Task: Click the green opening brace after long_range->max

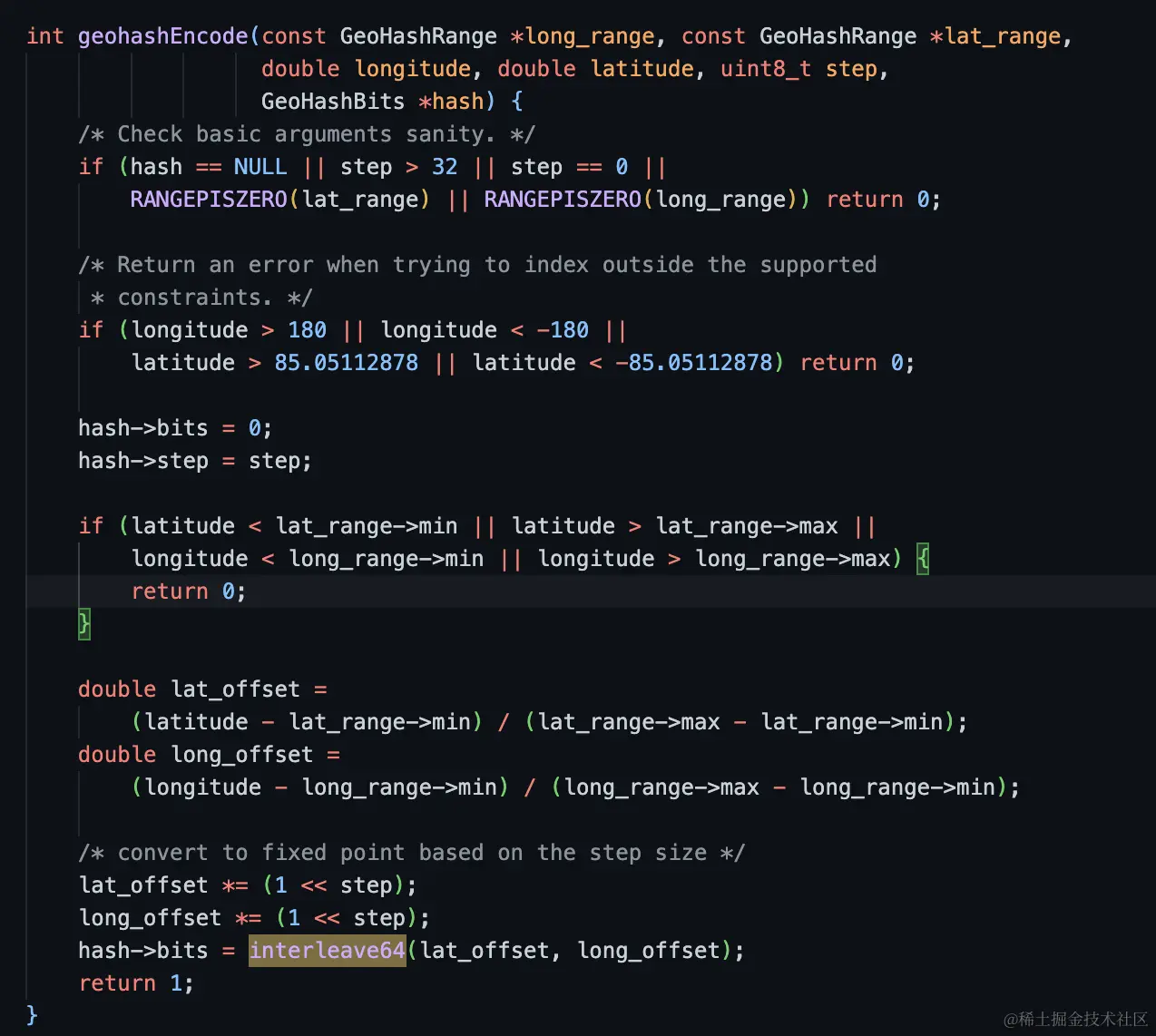Action: tap(923, 558)
